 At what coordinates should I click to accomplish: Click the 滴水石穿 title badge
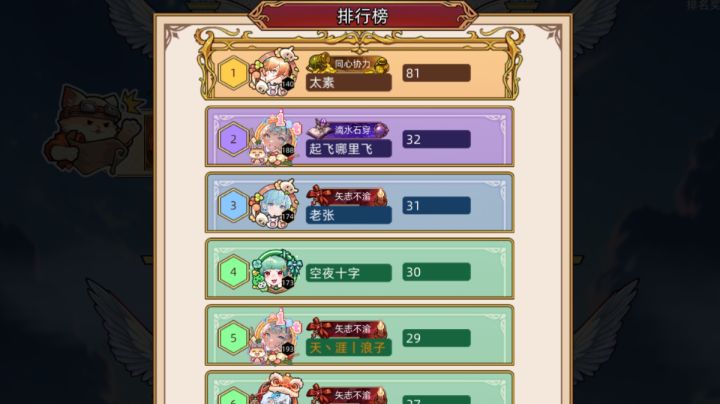[x=348, y=130]
